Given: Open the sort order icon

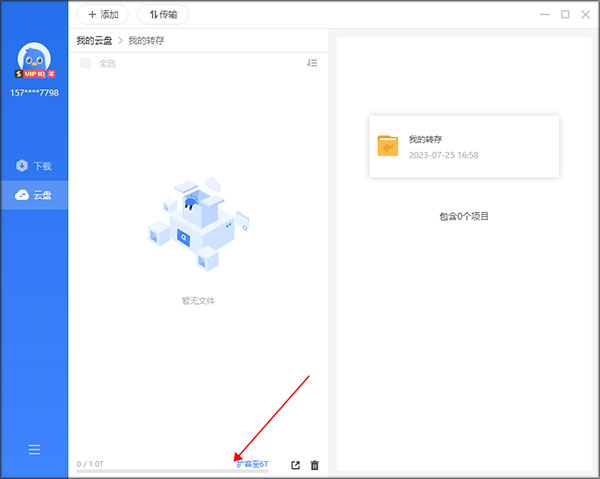Looking at the screenshot, I should pyautogui.click(x=312, y=63).
